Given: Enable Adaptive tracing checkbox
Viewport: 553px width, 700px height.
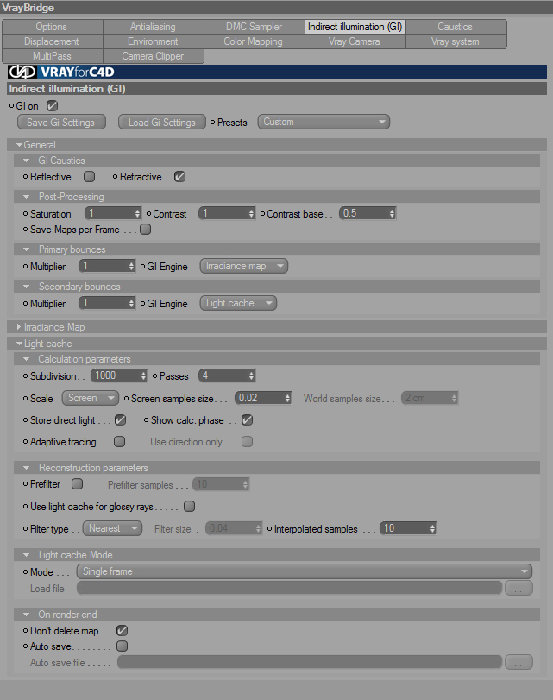Looking at the screenshot, I should pyautogui.click(x=119, y=442).
